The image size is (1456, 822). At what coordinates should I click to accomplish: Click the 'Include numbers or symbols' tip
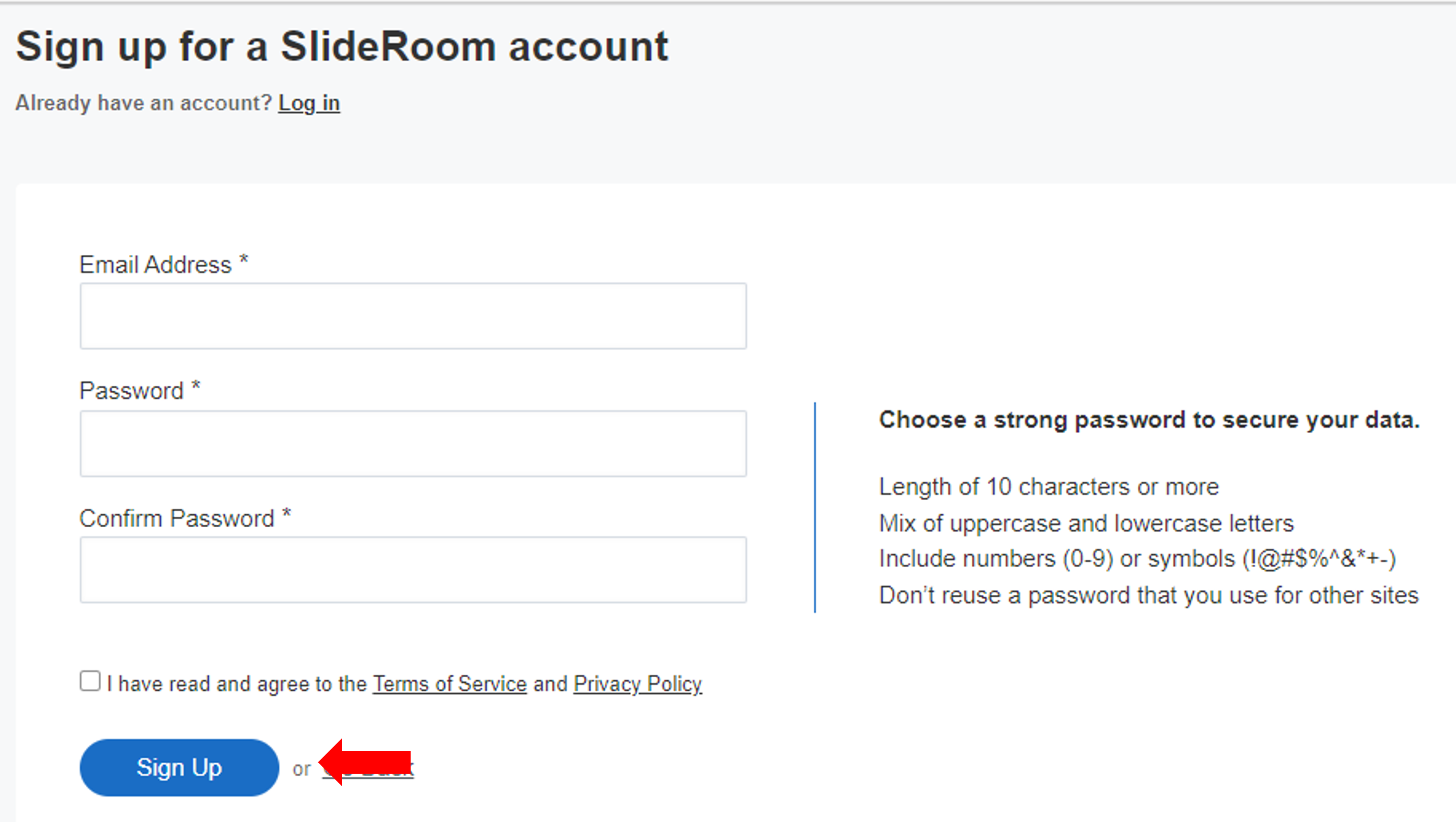[1137, 559]
